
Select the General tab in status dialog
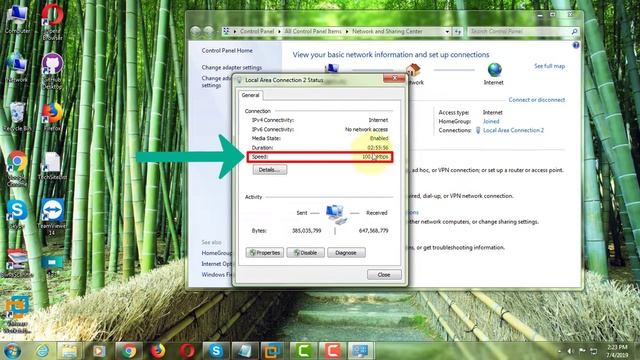(x=250, y=95)
